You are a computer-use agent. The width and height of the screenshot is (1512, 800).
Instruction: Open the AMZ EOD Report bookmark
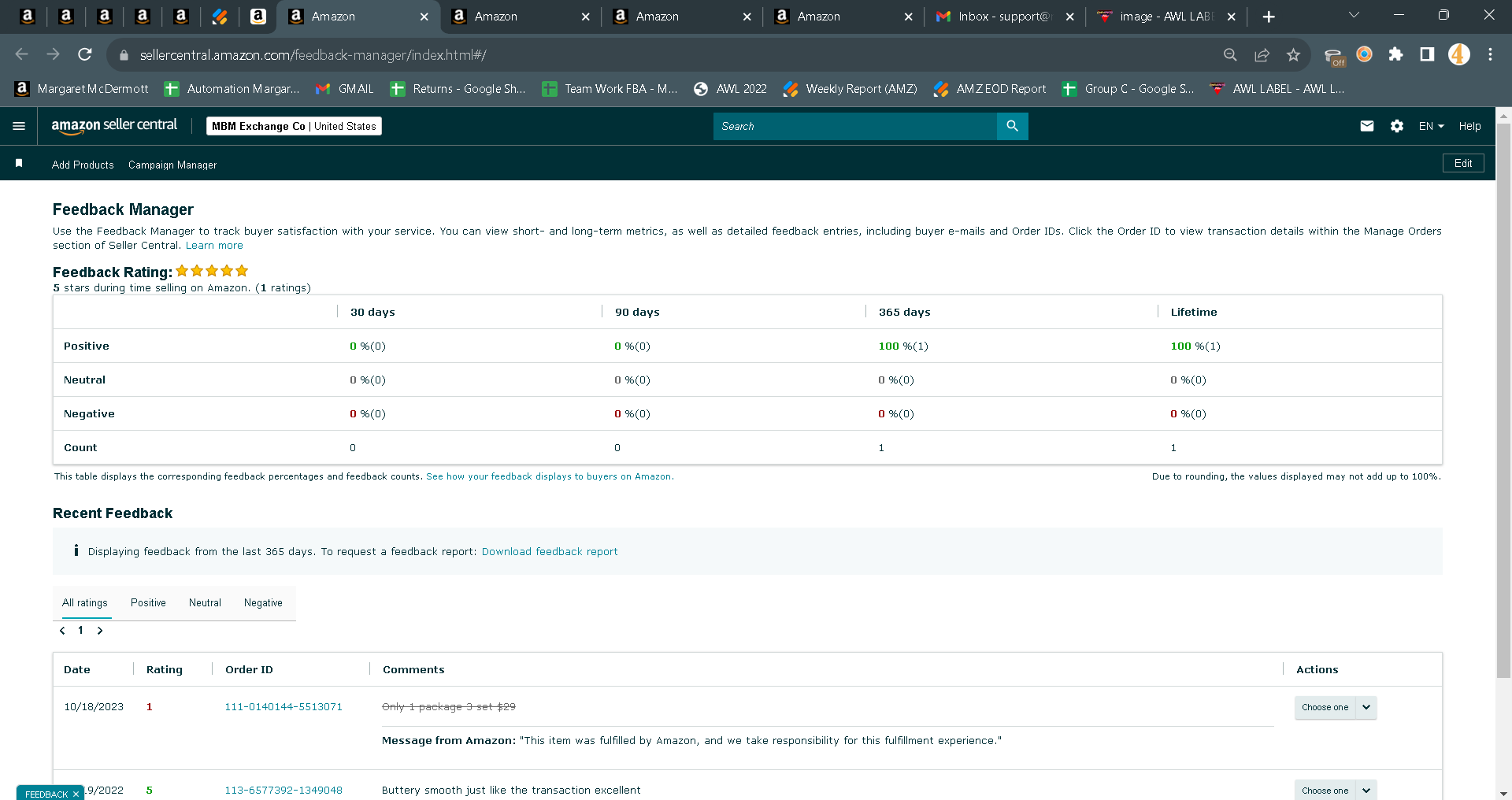(990, 89)
